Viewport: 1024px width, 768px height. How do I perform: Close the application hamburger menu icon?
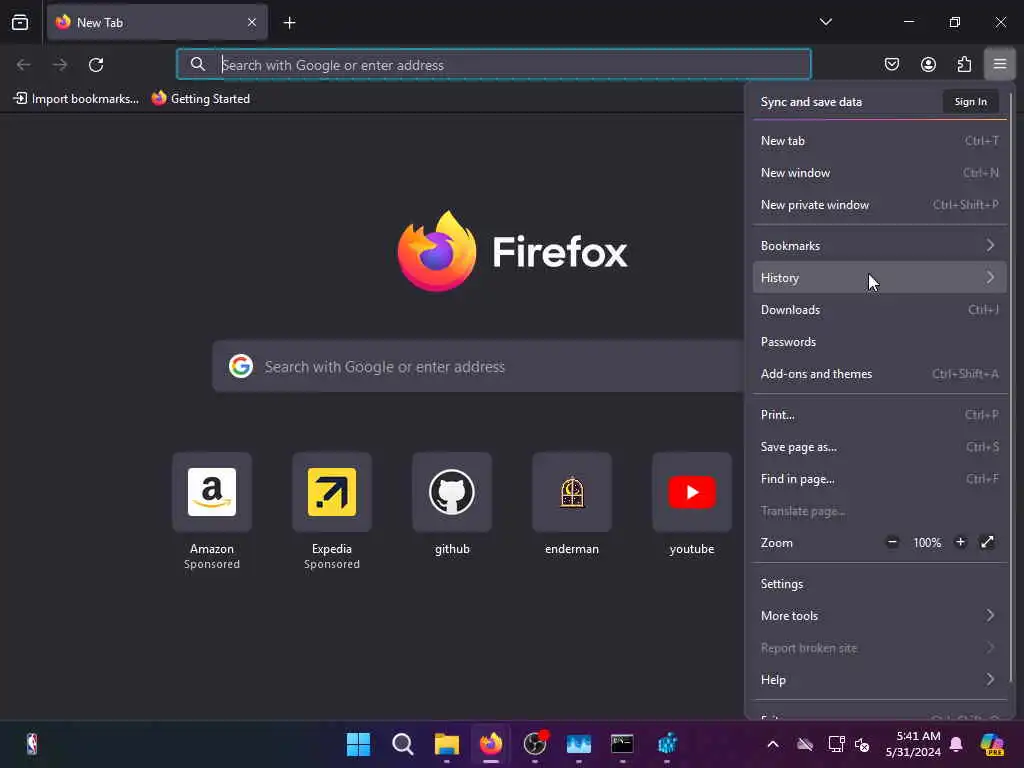1000,64
